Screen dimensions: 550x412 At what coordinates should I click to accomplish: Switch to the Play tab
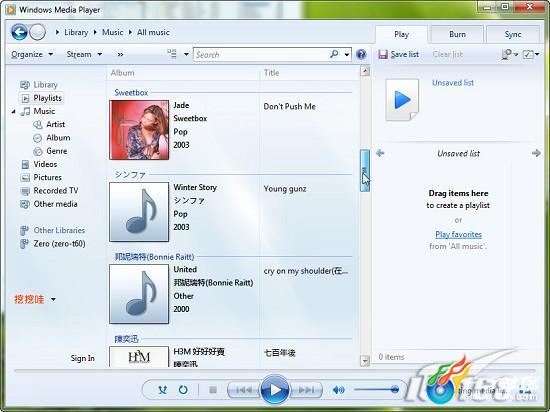(401, 34)
